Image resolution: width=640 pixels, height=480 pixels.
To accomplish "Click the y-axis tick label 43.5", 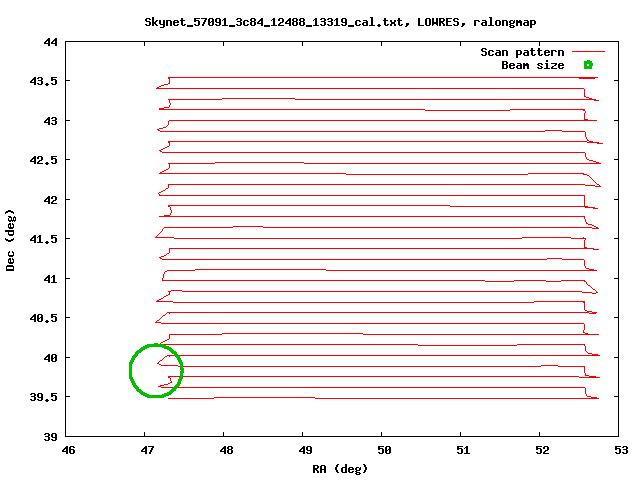I will [x=43, y=81].
